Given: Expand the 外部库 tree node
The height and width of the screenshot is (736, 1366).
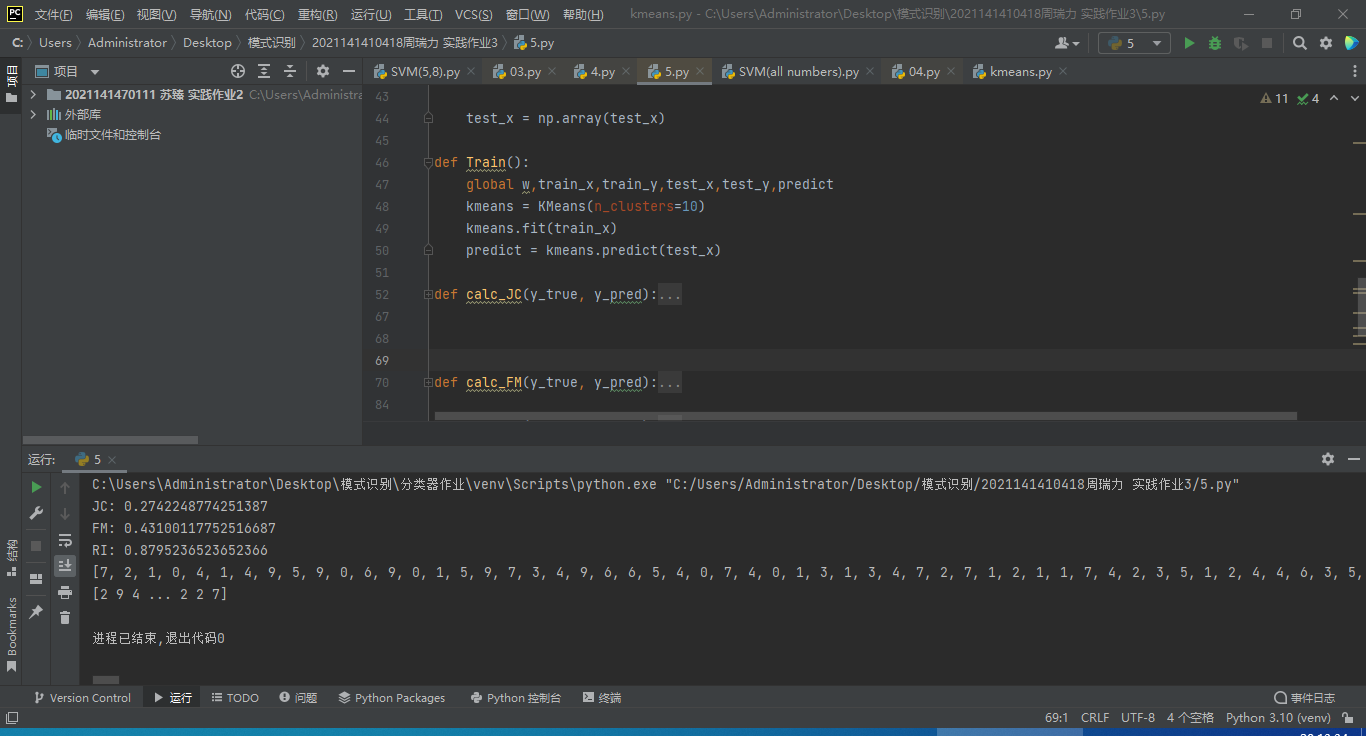Looking at the screenshot, I should pyautogui.click(x=33, y=115).
